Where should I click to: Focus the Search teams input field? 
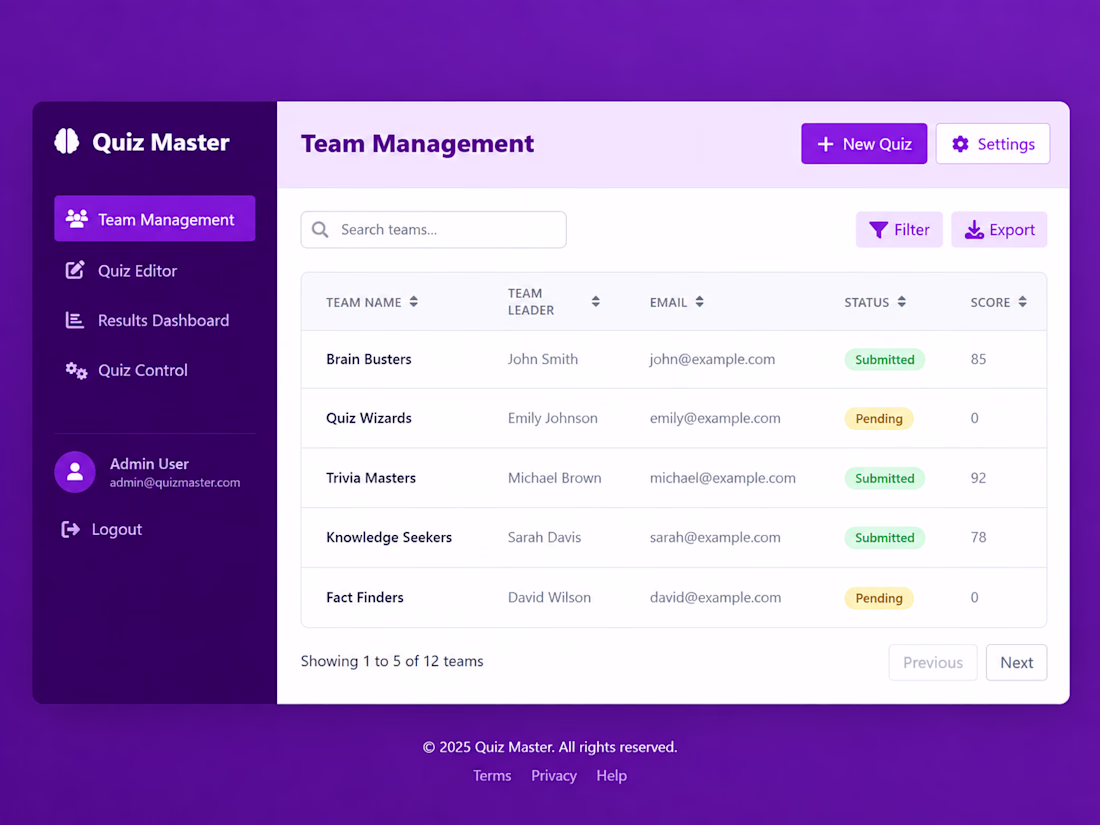point(434,229)
